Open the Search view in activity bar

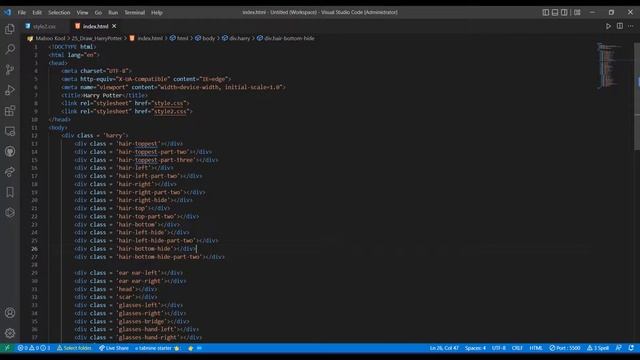pyautogui.click(x=10, y=49)
